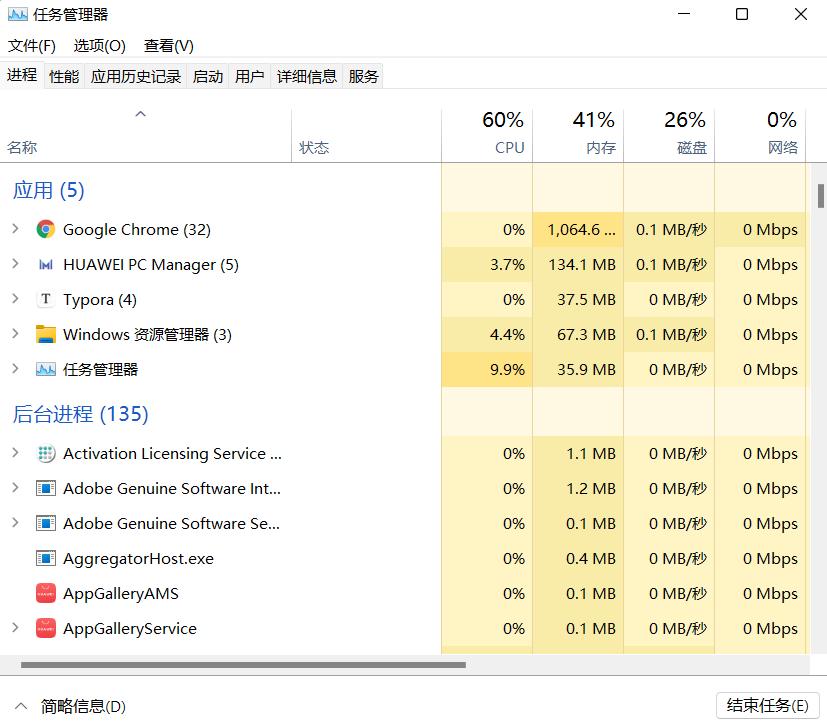Select the Google Chrome process icon

point(44,229)
